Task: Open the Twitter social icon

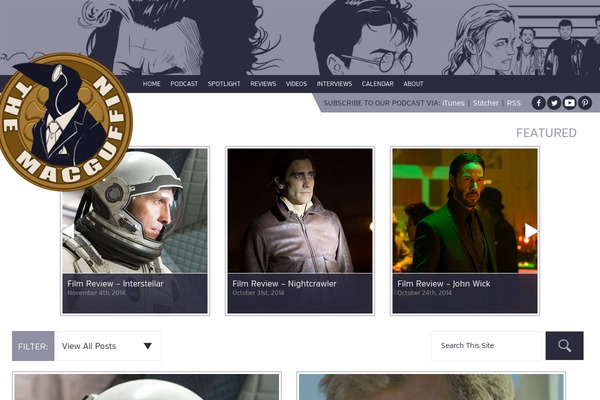Action: (x=554, y=103)
